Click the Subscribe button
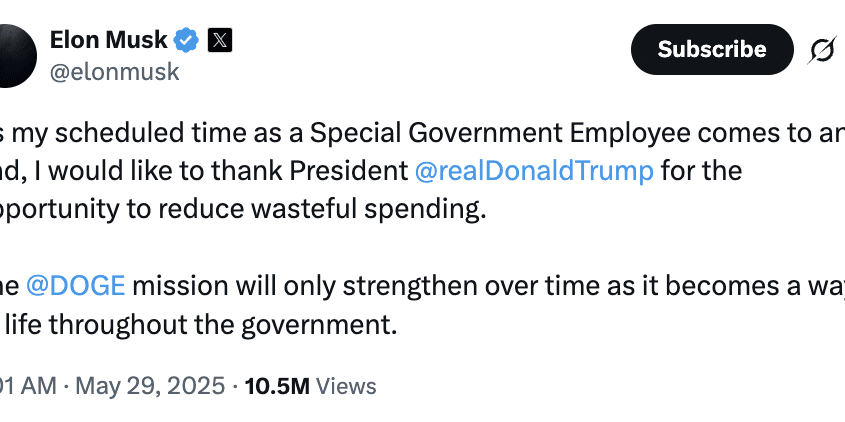Viewport: 845px width, 422px height. (x=711, y=49)
